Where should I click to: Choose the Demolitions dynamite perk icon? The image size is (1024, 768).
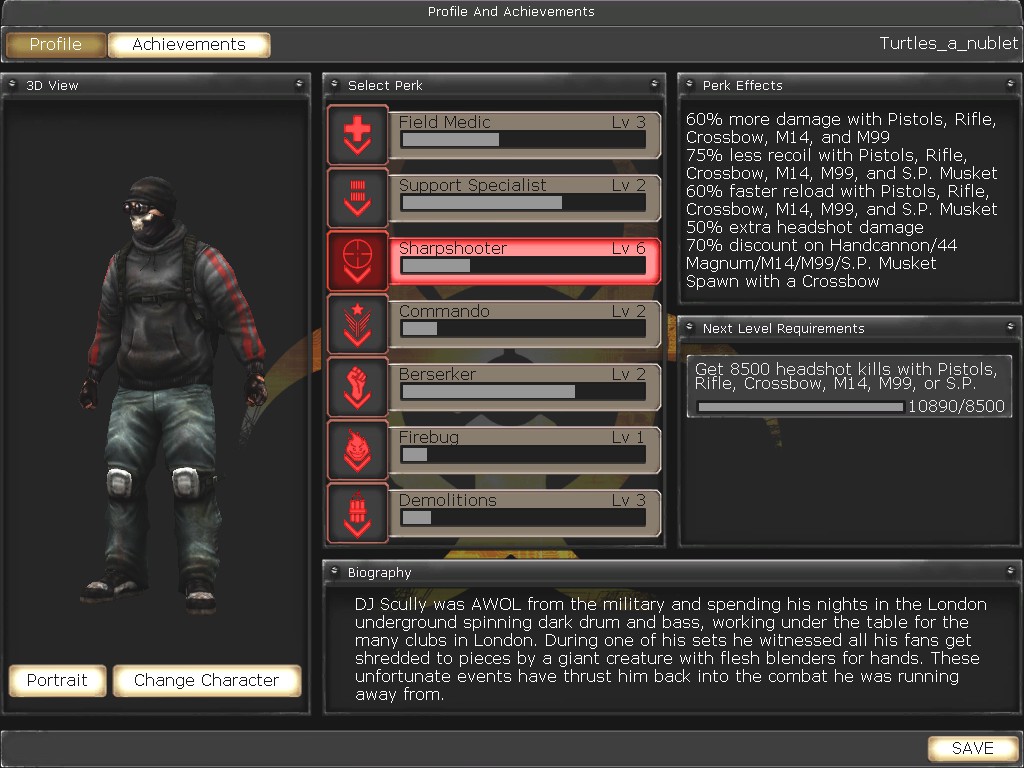pyautogui.click(x=357, y=513)
